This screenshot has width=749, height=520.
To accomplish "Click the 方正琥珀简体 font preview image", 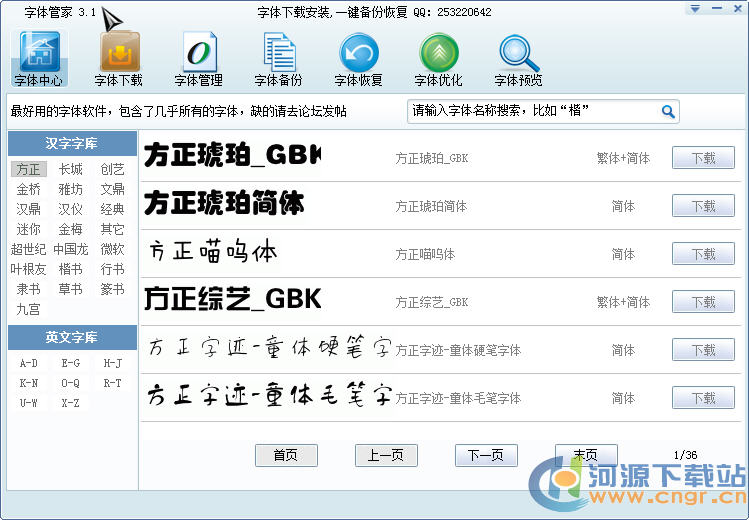I will click(224, 203).
